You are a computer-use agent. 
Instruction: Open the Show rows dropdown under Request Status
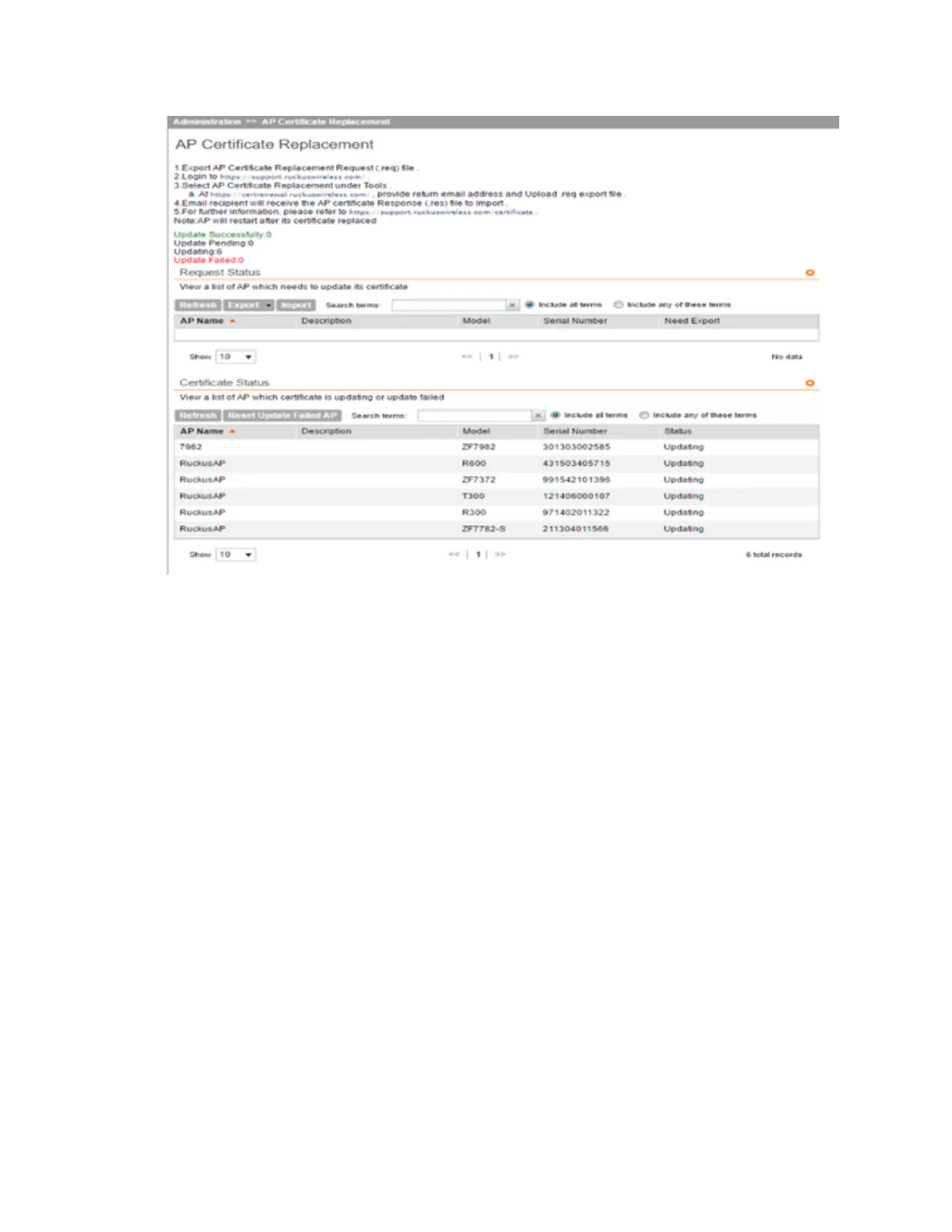(x=236, y=357)
